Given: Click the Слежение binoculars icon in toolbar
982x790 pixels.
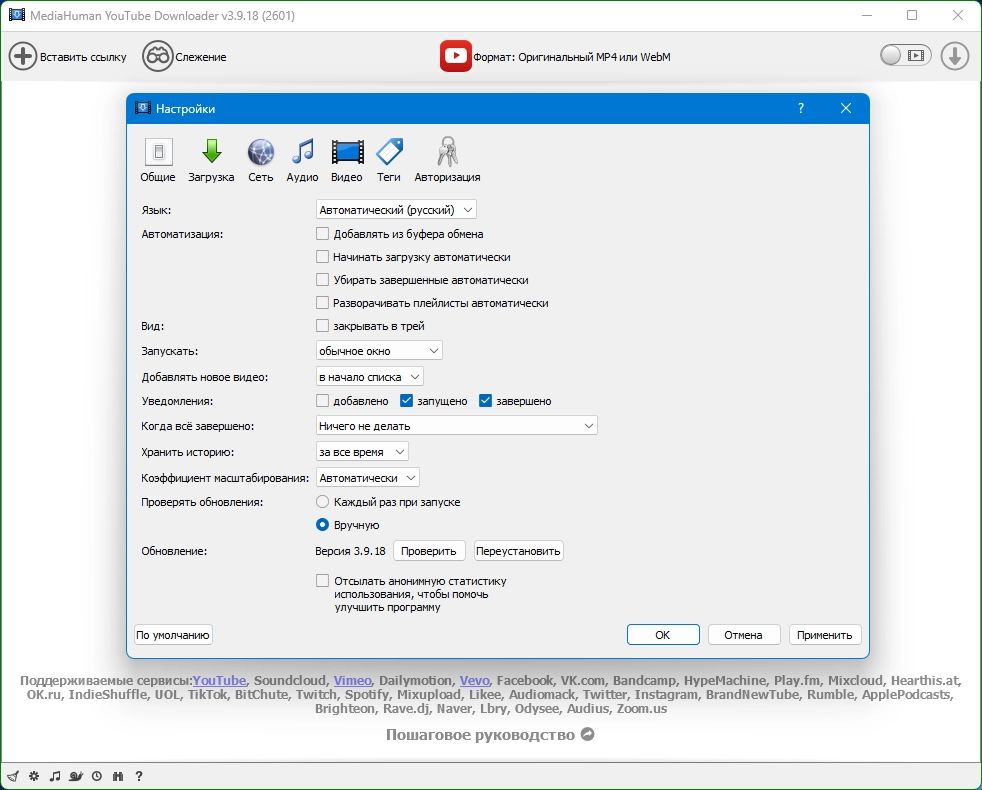Looking at the screenshot, I should point(157,56).
